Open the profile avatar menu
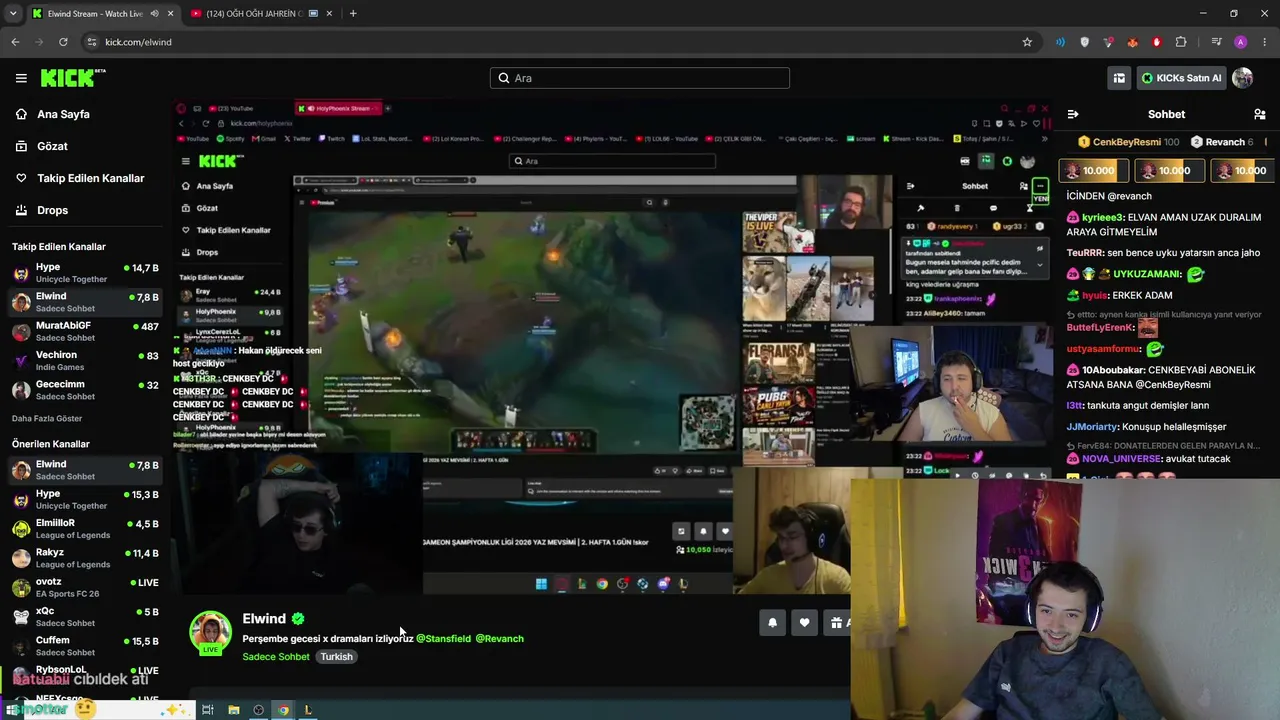This screenshot has width=1280, height=720. click(x=1243, y=78)
